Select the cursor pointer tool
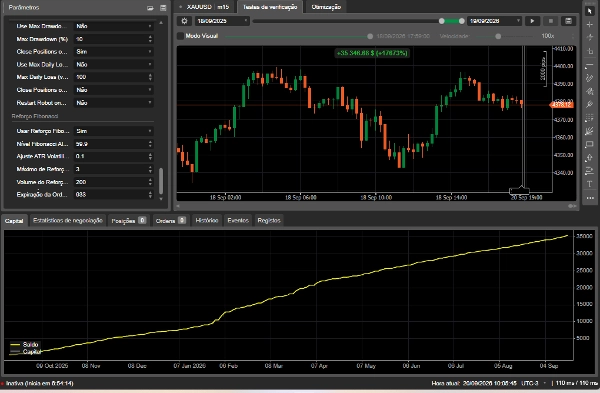Viewport: 600px width, 393px height. [x=590, y=11]
